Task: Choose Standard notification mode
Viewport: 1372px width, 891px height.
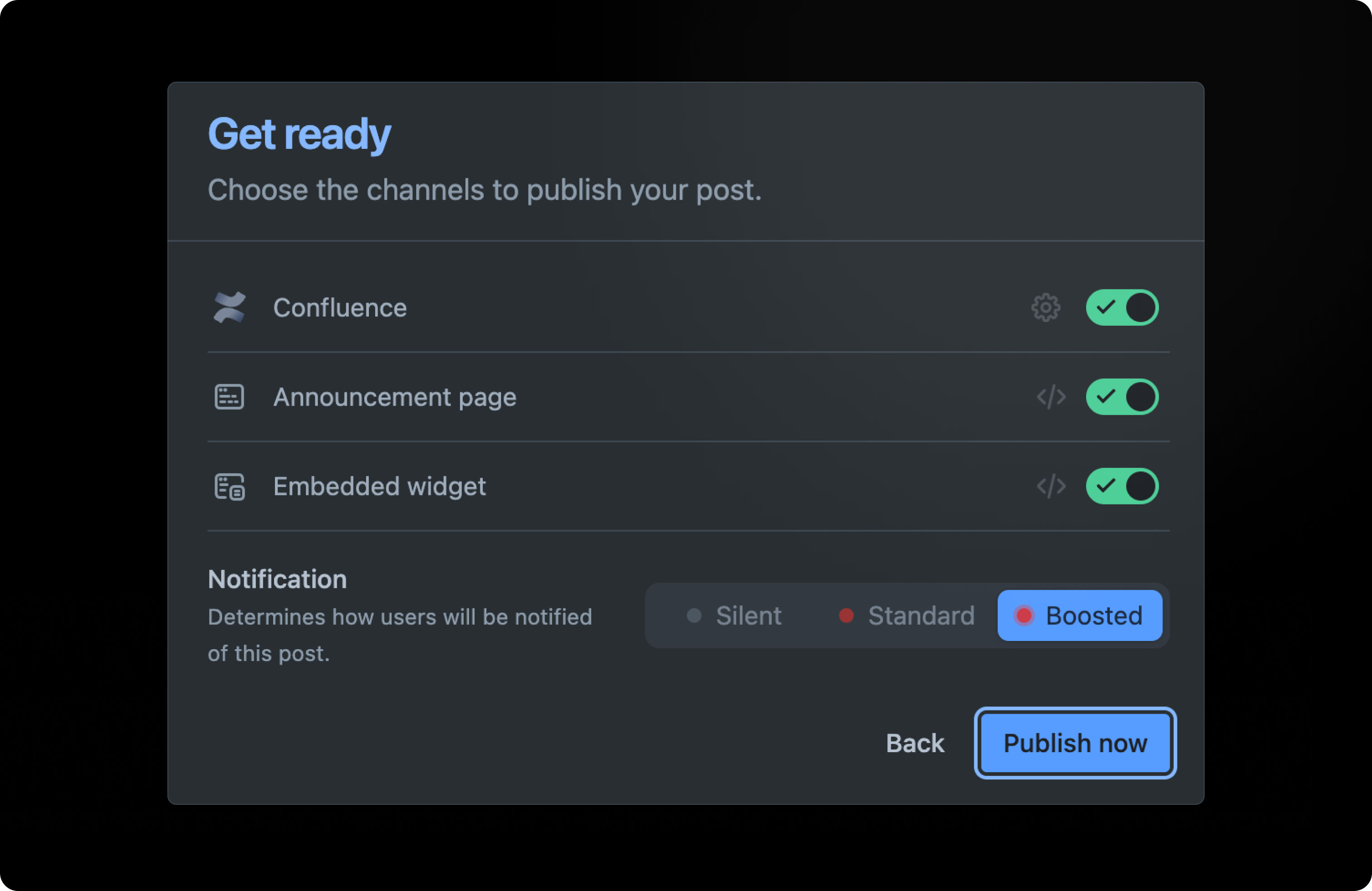Action: (907, 616)
